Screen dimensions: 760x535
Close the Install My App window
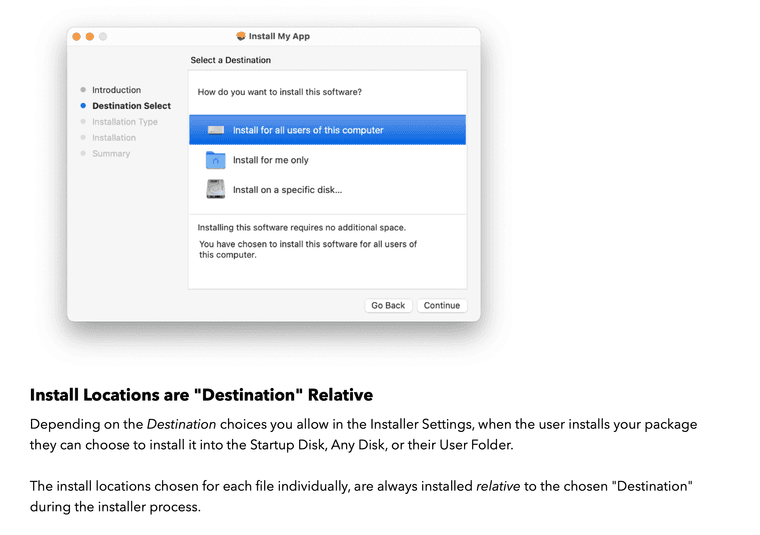pyautogui.click(x=76, y=36)
